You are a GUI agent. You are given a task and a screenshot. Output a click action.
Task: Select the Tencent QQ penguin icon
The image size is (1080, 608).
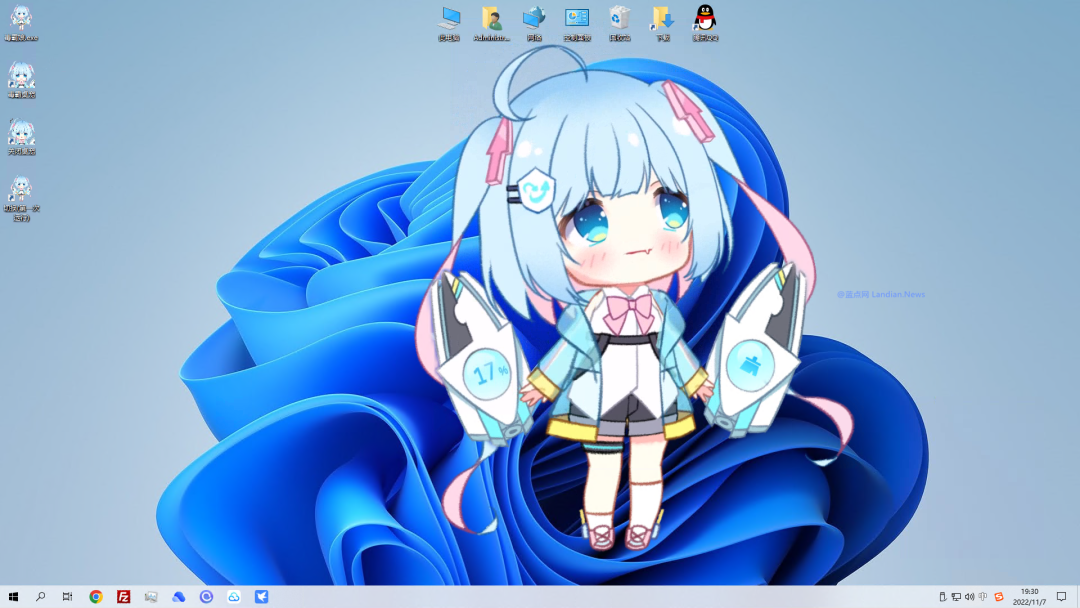[705, 23]
